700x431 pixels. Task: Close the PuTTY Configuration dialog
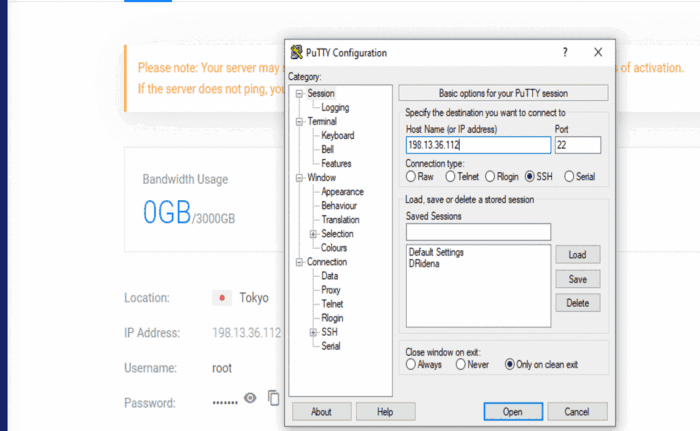[x=598, y=52]
